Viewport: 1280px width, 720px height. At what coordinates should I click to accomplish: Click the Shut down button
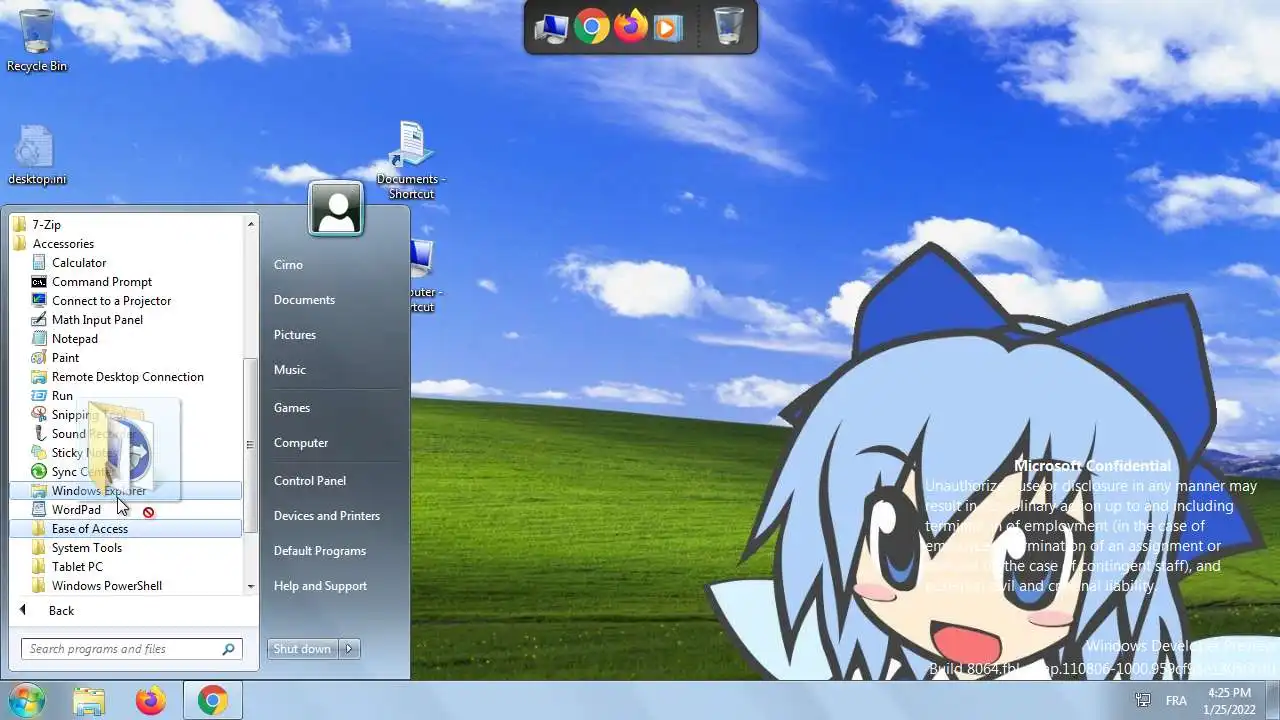point(303,649)
